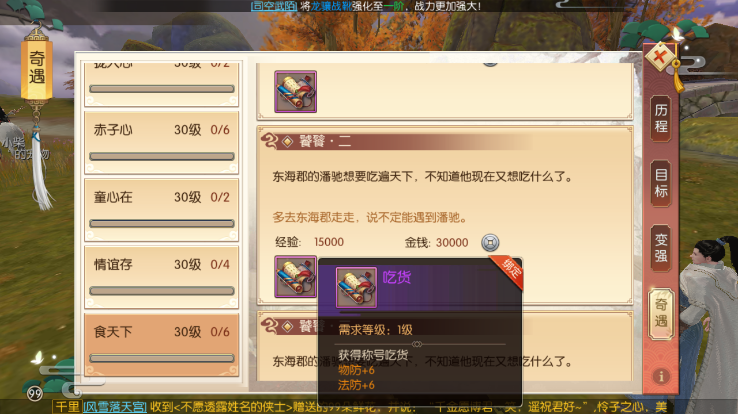Open the 变强 tab
Image resolution: width=738 pixels, height=414 pixels.
click(x=661, y=248)
